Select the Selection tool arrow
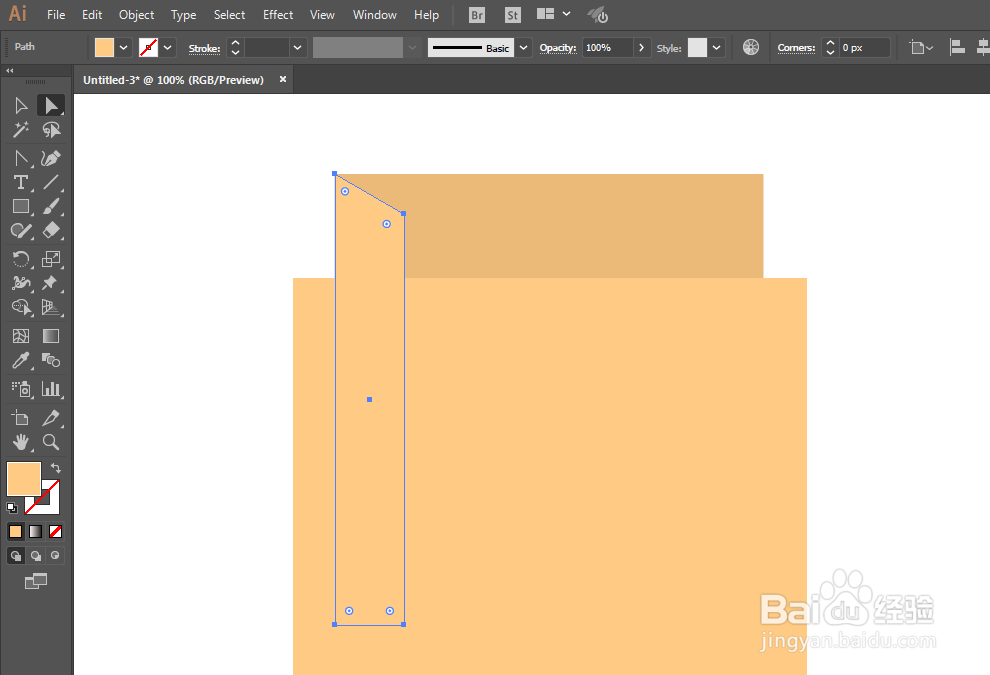Viewport: 990px width, 675px height. (x=21, y=105)
